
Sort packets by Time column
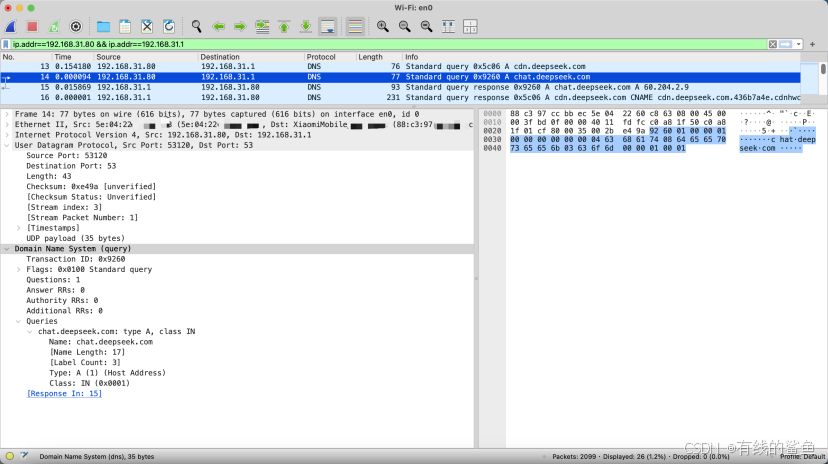pos(73,56)
